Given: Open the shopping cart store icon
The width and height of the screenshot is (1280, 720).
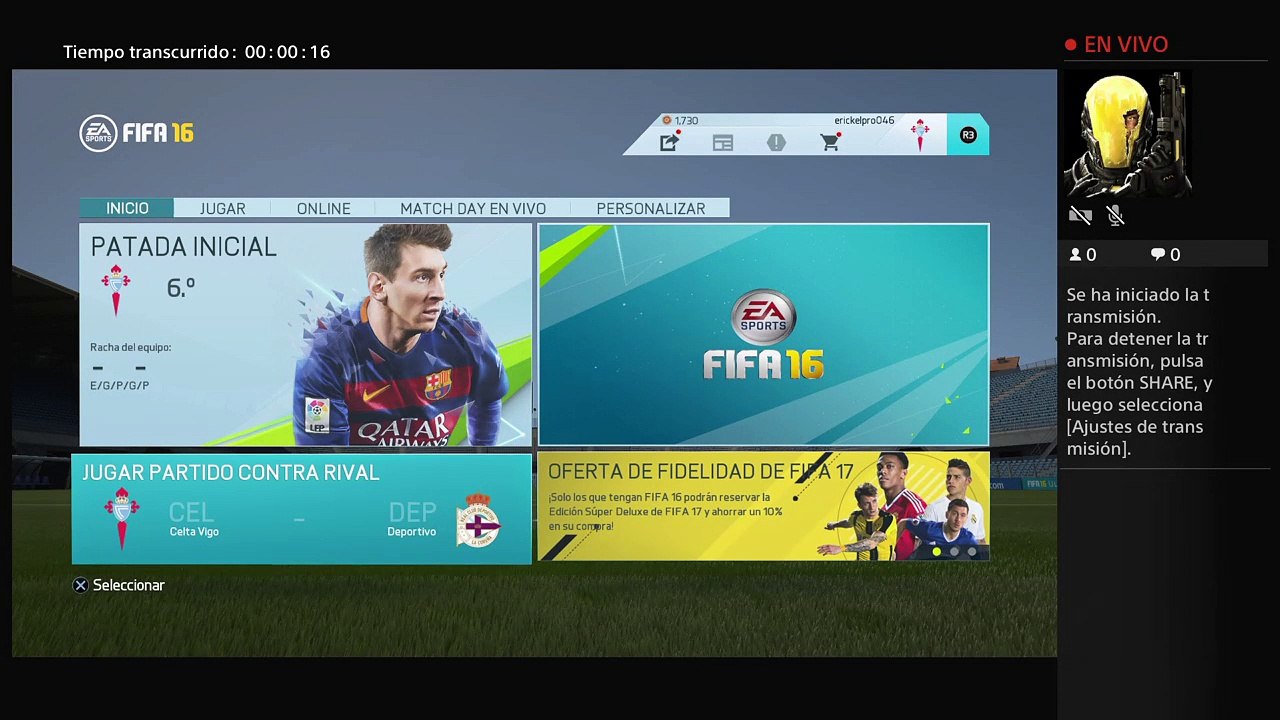Looking at the screenshot, I should (830, 143).
